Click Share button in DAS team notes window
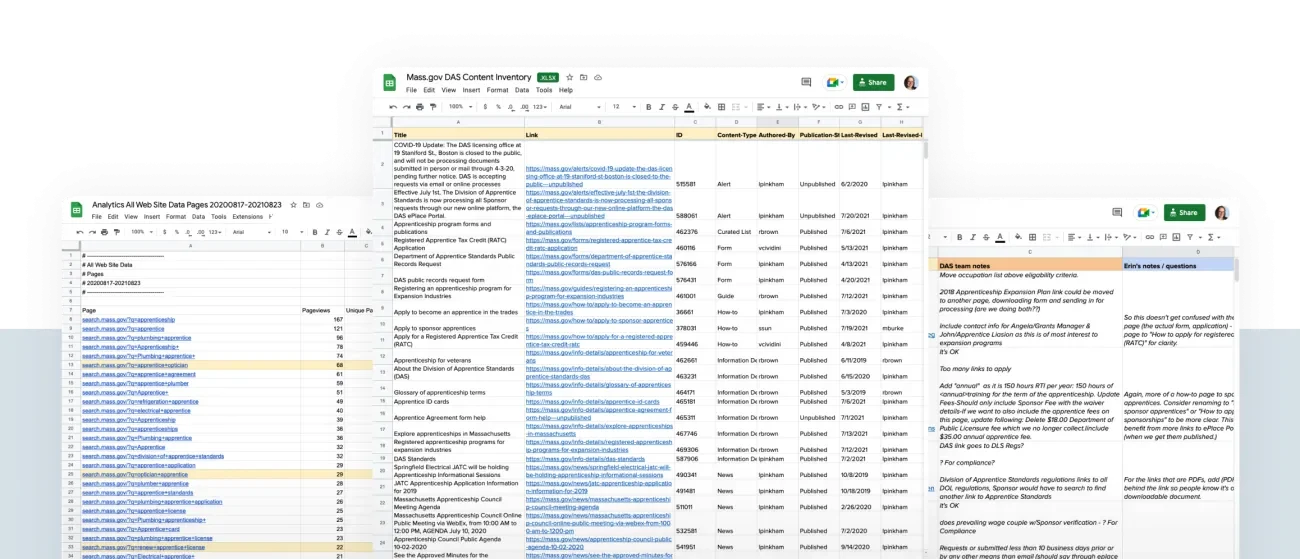Image resolution: width=1300 pixels, height=559 pixels. click(1184, 212)
